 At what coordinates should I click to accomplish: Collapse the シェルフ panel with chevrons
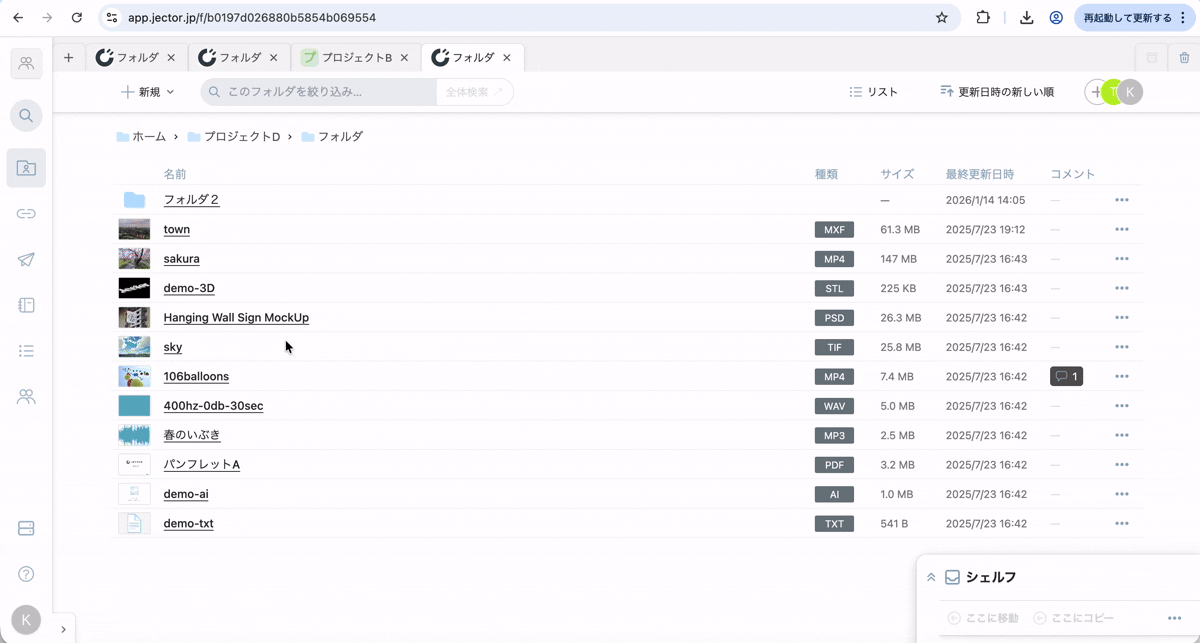click(x=931, y=577)
